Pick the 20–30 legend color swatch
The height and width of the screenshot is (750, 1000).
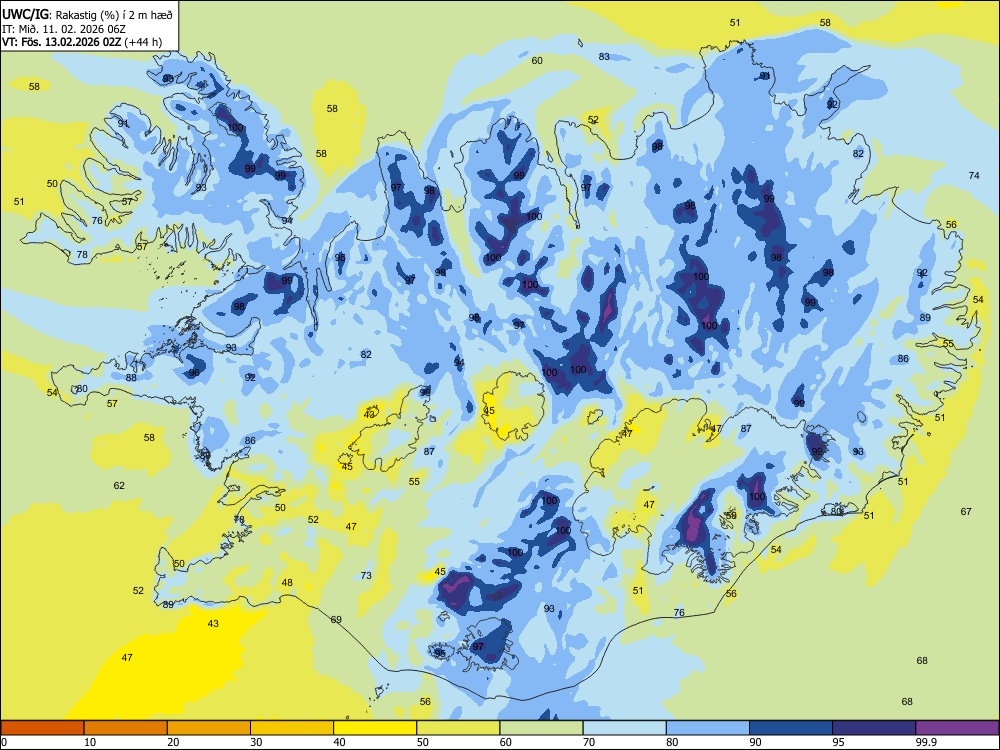(x=209, y=728)
